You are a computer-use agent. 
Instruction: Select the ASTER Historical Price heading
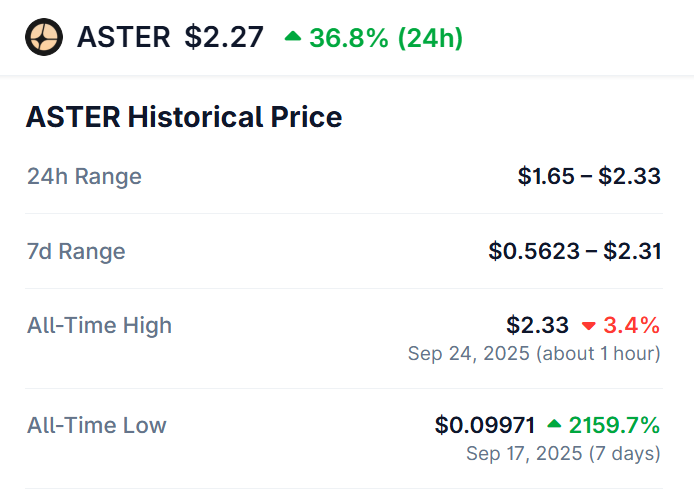click(x=184, y=117)
